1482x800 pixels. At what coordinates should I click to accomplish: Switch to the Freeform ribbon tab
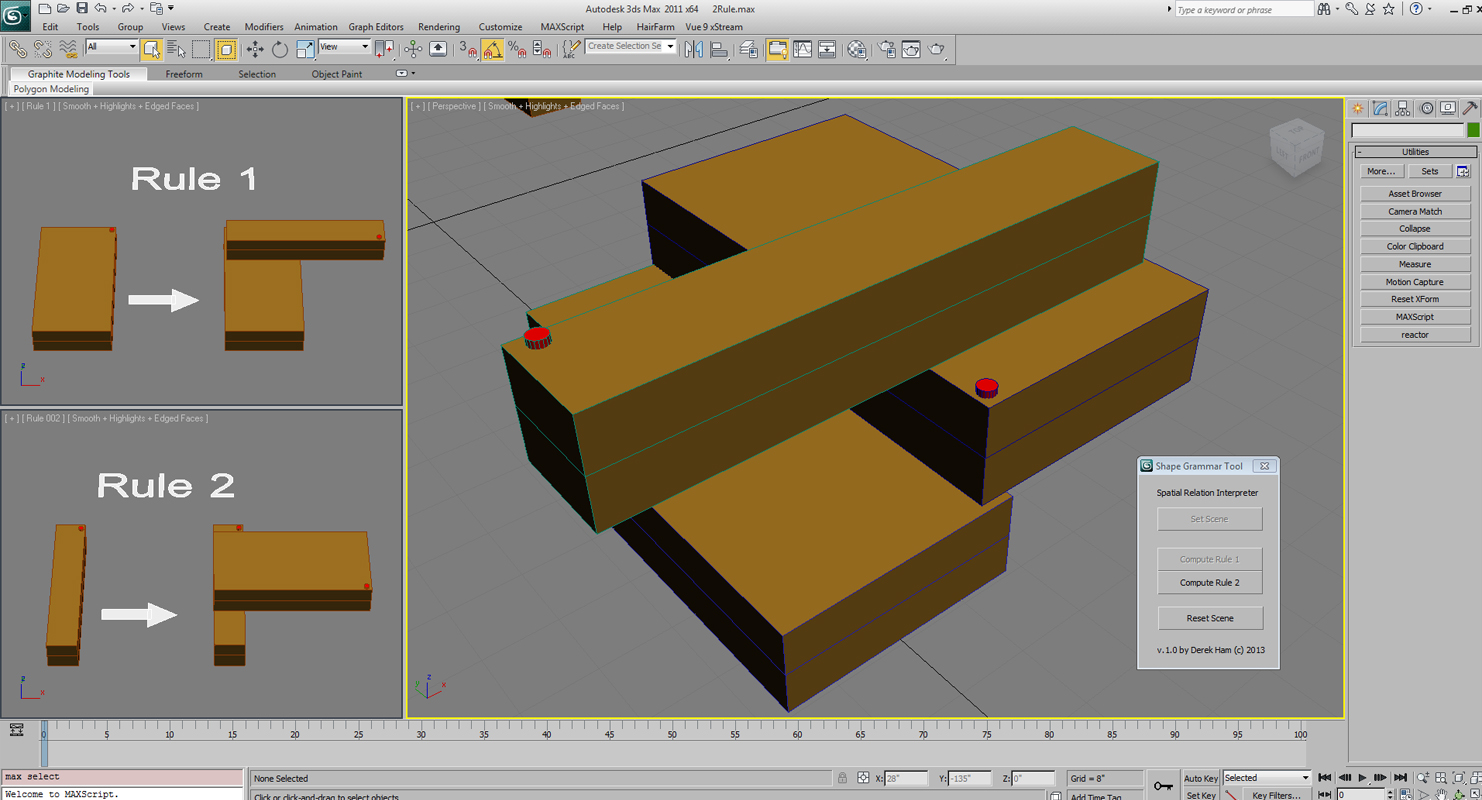[184, 74]
